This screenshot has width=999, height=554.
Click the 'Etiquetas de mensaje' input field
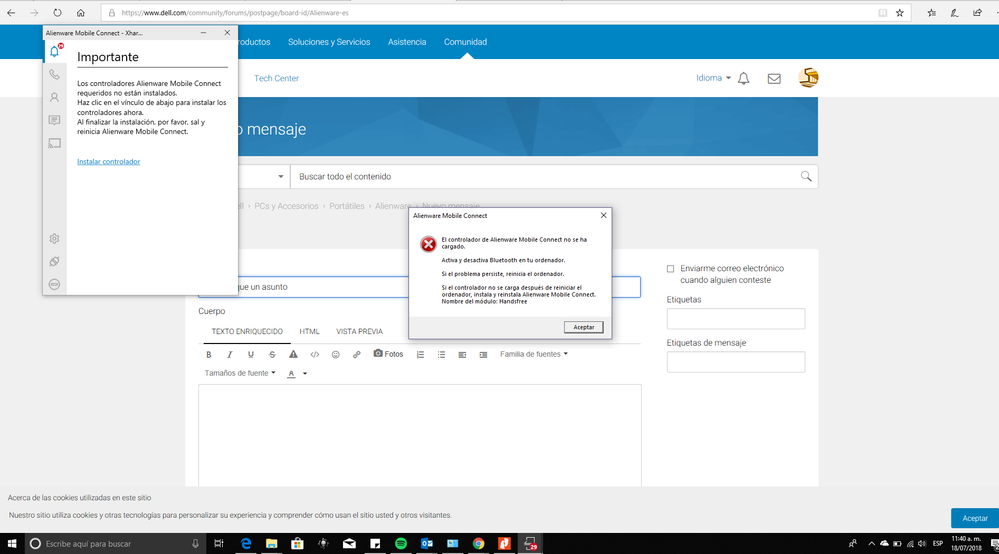click(736, 362)
